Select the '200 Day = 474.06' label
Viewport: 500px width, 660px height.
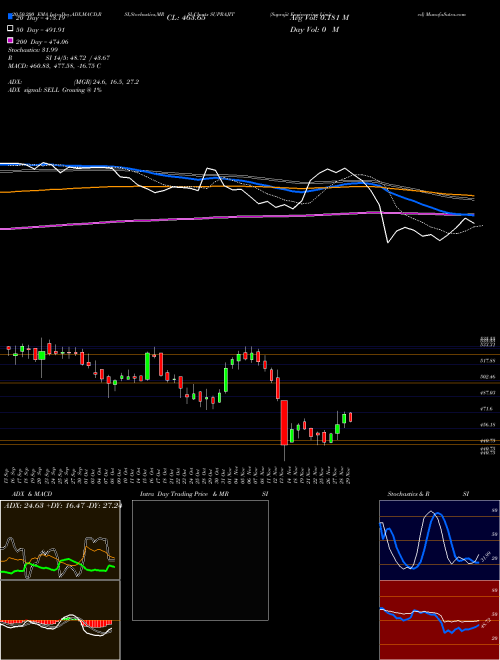click(42, 42)
